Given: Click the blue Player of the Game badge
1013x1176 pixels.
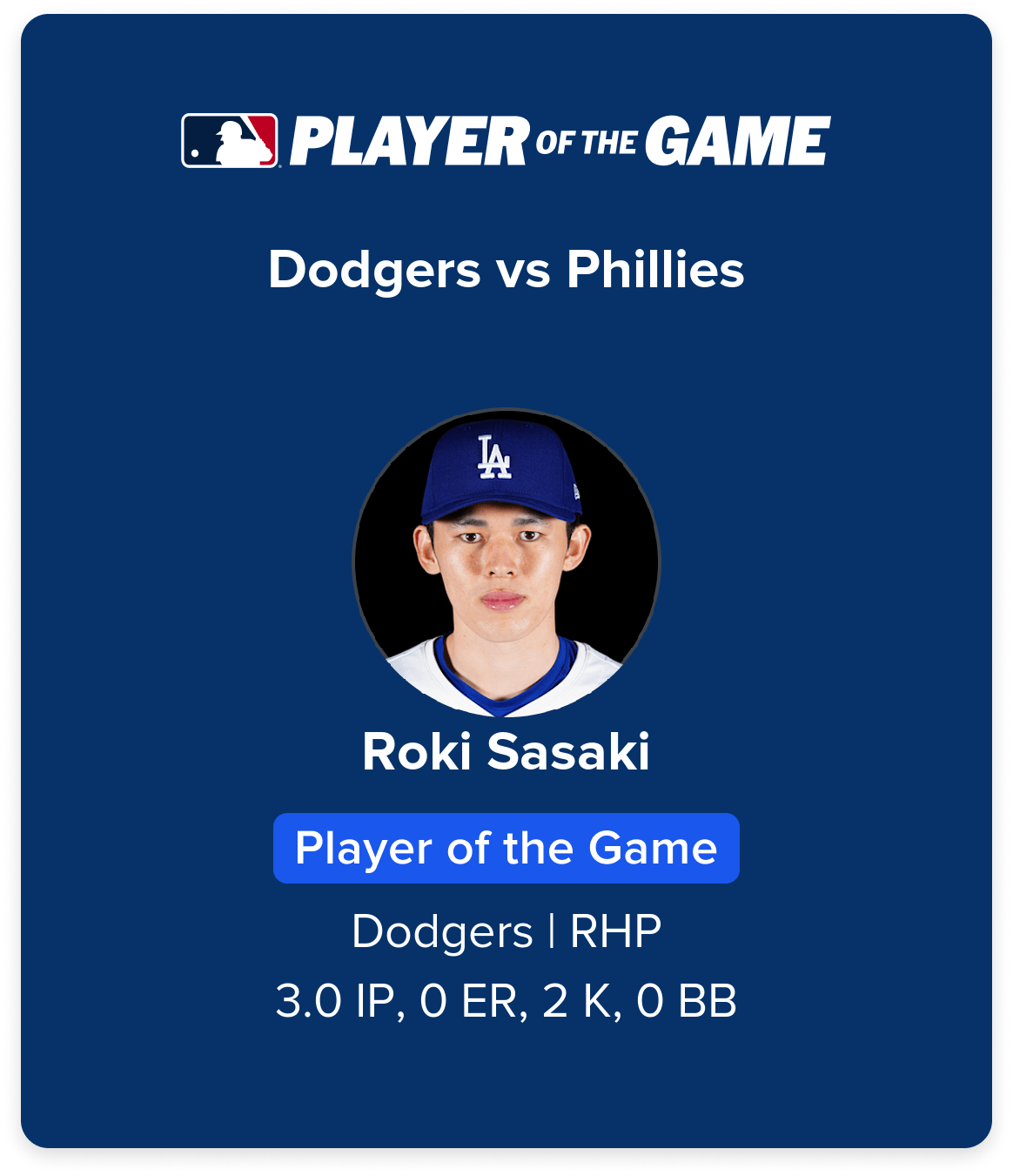Looking at the screenshot, I should pyautogui.click(x=506, y=849).
